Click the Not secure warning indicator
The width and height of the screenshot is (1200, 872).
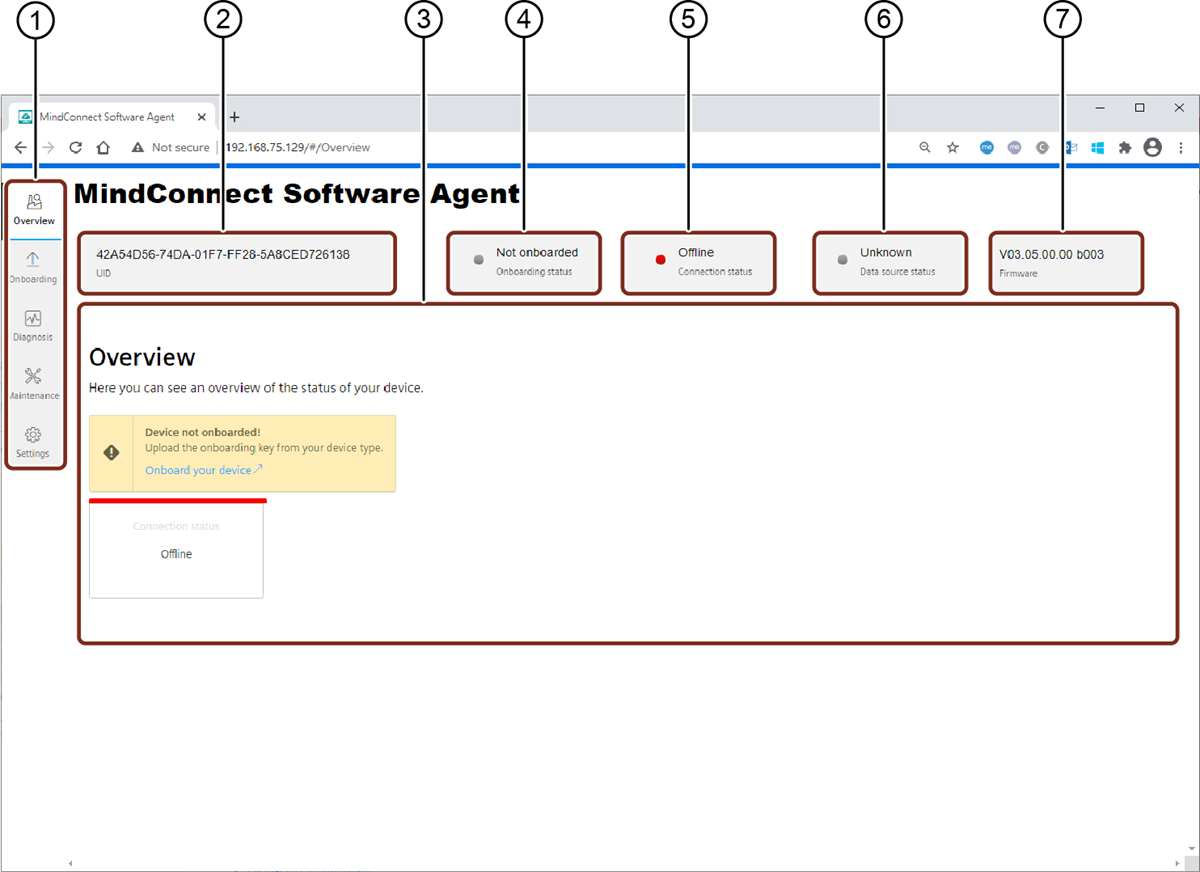(170, 147)
